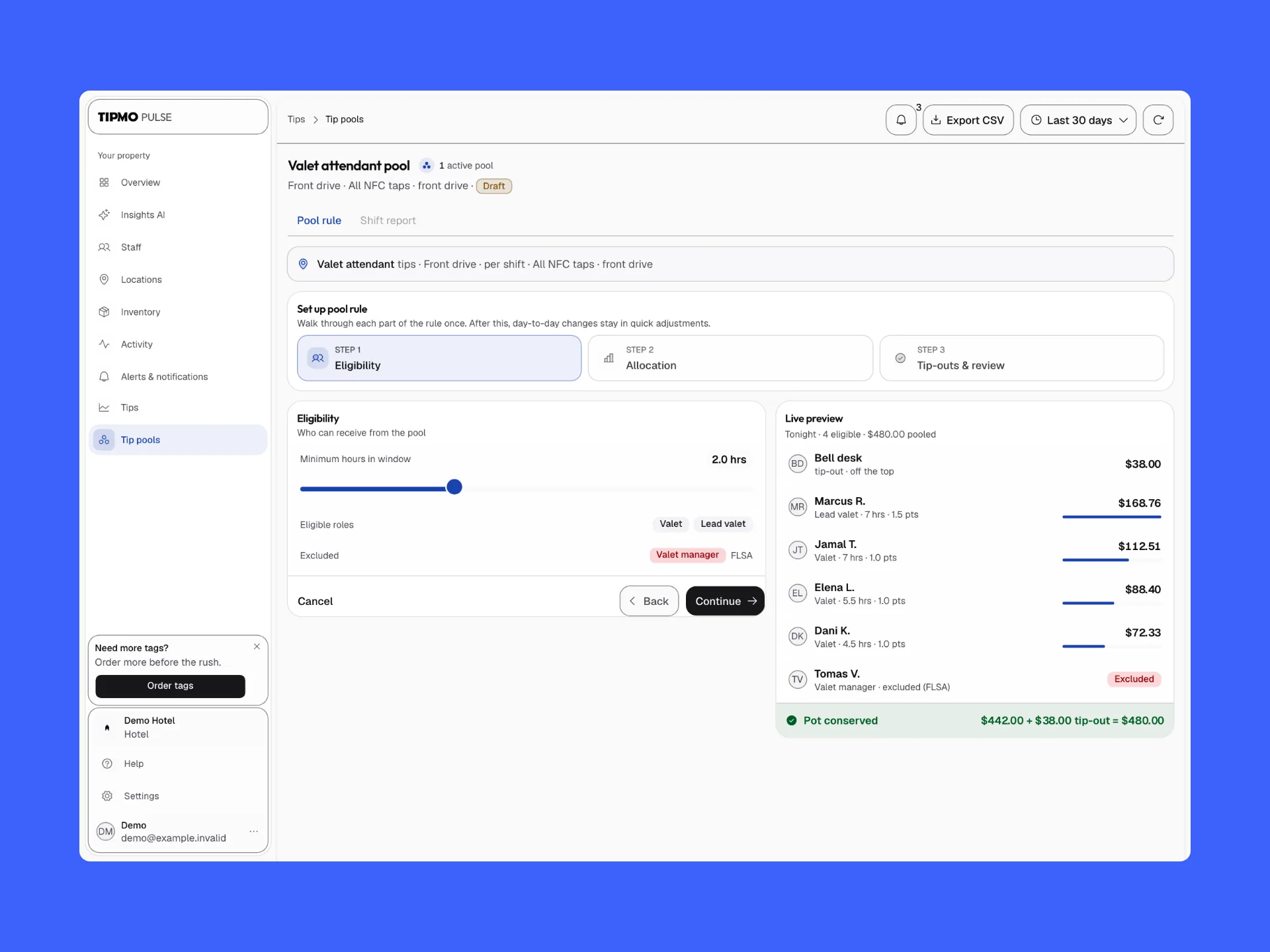1270x952 pixels.
Task: Click the Help question mark icon
Action: pyautogui.click(x=107, y=764)
